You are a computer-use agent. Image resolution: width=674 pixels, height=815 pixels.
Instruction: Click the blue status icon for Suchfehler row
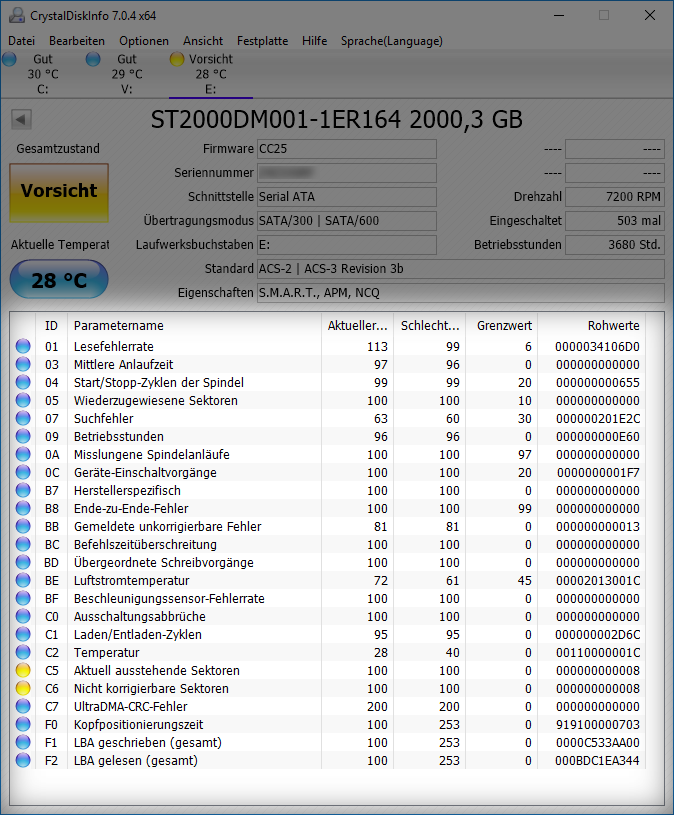click(23, 418)
